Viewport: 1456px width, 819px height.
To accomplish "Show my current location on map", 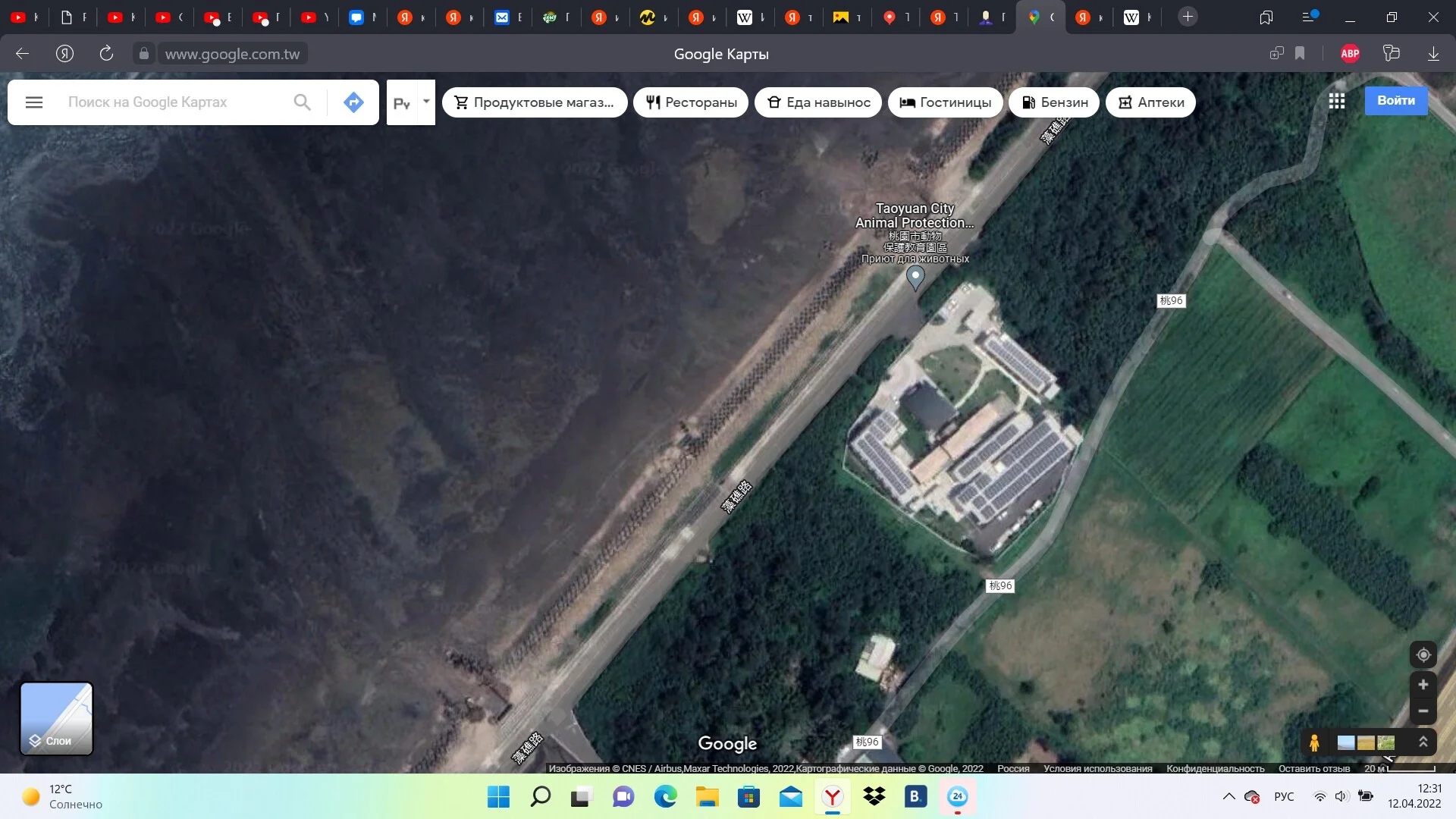I will point(1423,654).
